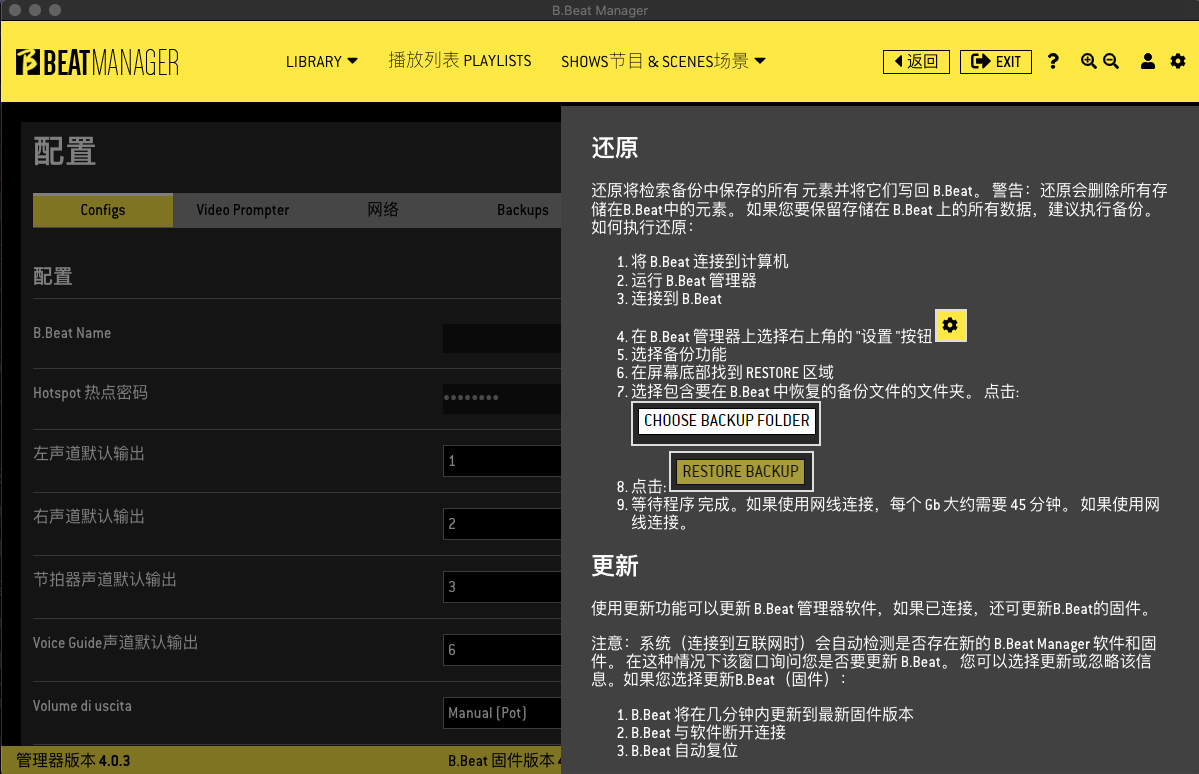
Task: Click the Voice Guide声道默认输出 field showing 6
Action: click(502, 650)
